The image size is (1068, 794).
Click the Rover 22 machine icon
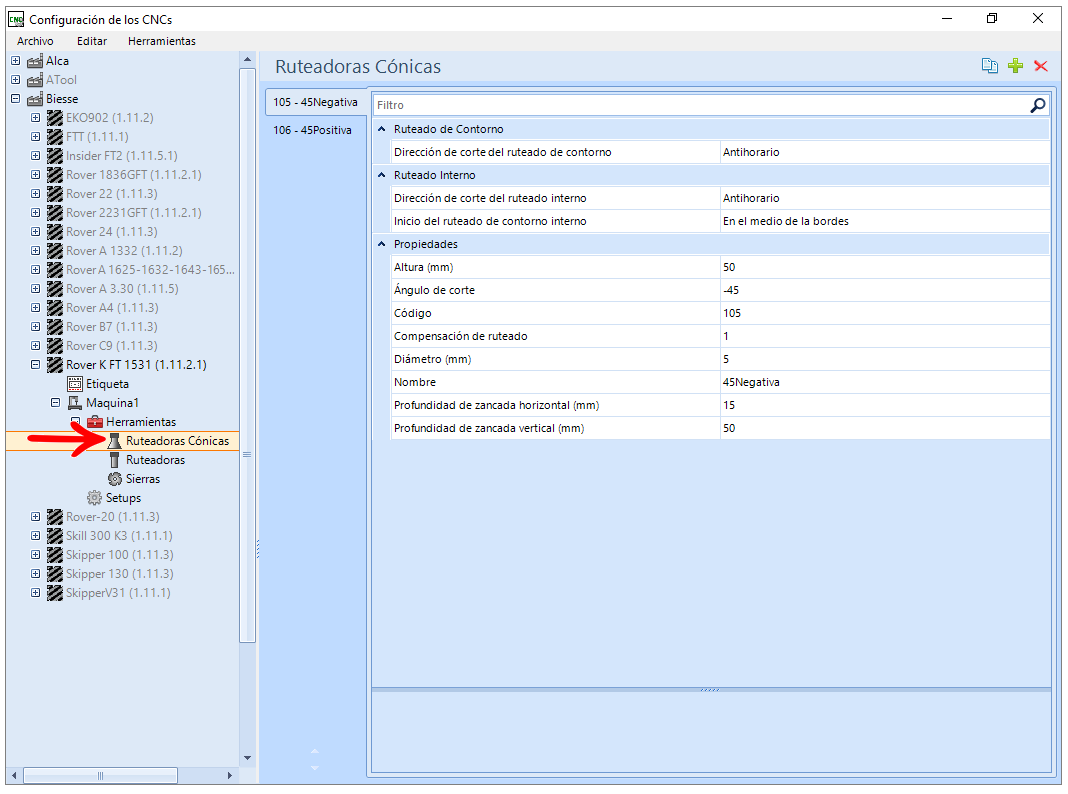[54, 194]
